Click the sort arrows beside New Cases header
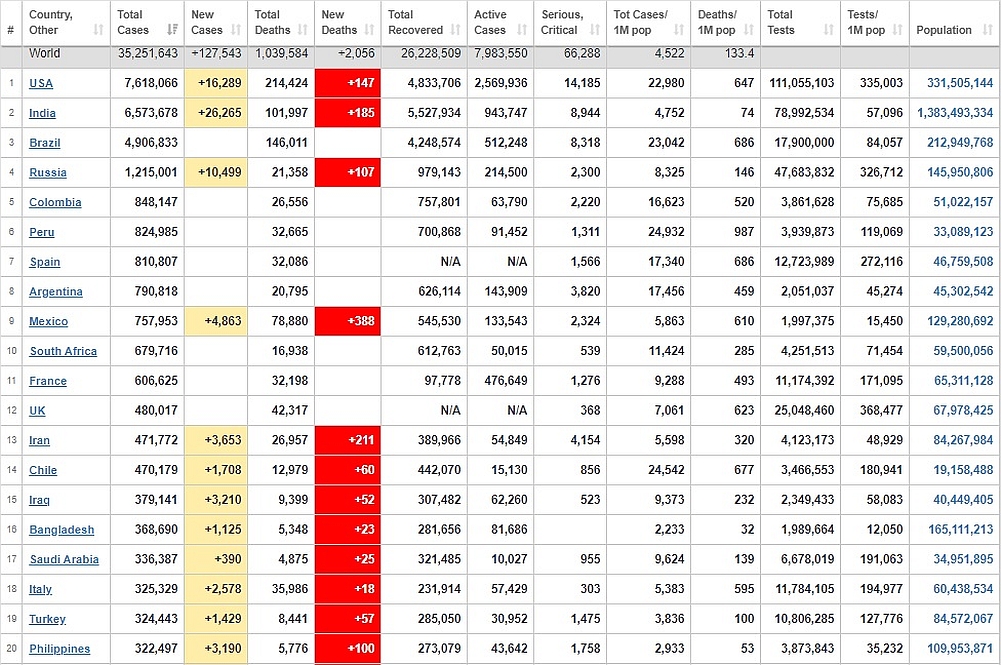 [236, 30]
